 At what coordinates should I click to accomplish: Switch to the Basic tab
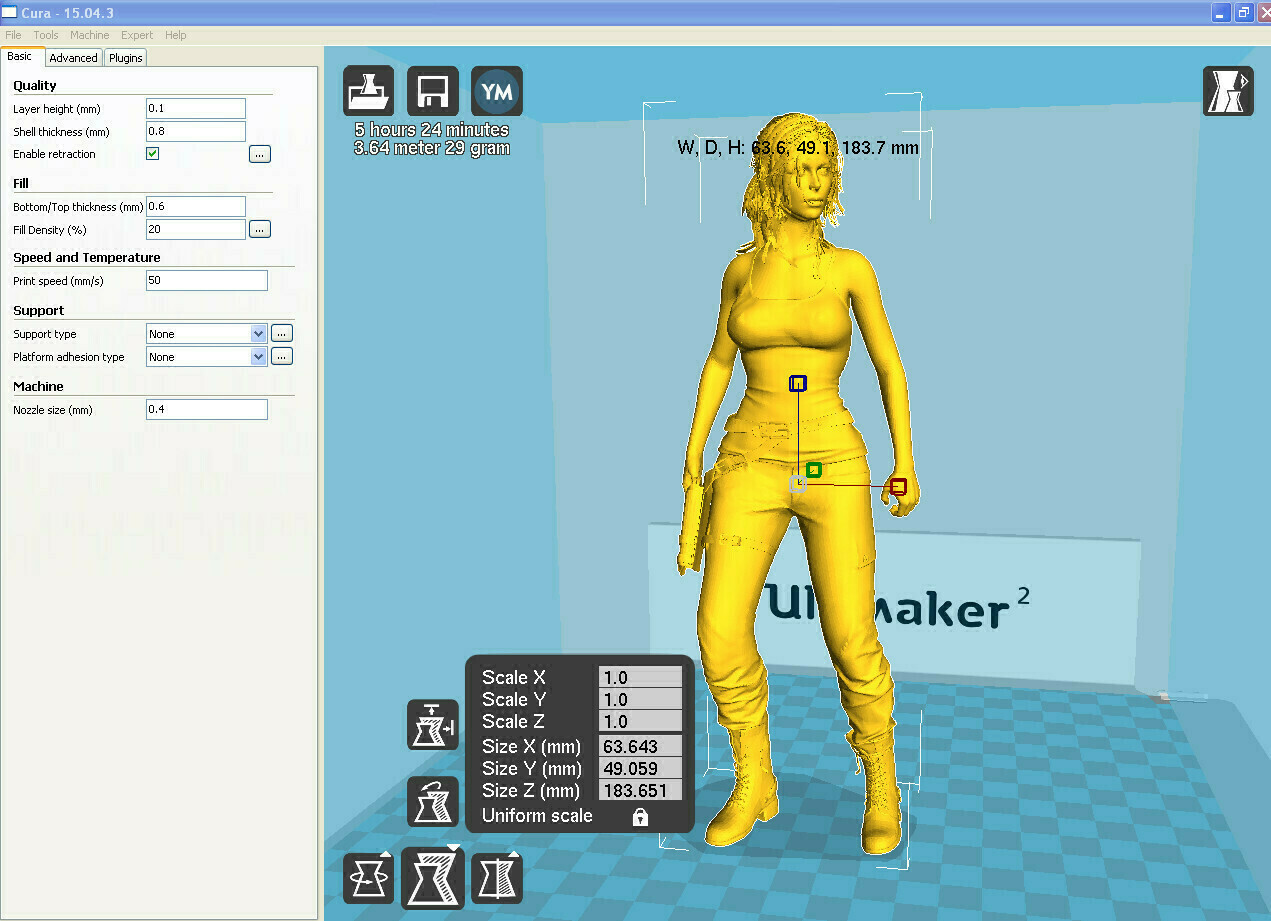[20, 57]
